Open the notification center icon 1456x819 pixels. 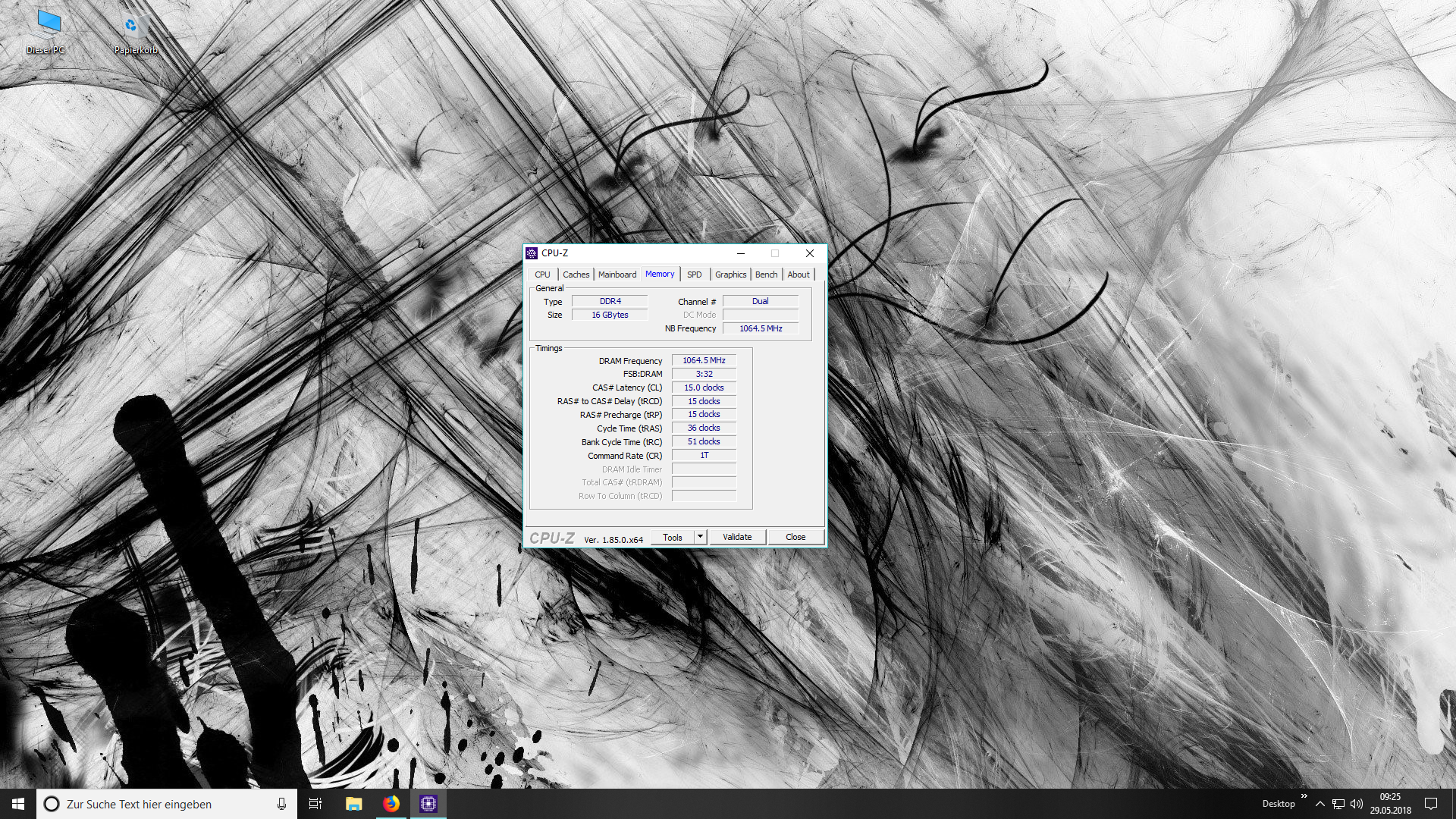(x=1431, y=804)
